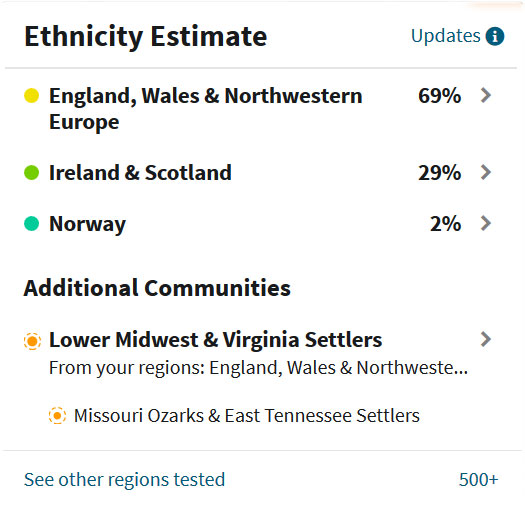Click the orange icon beside Missouri Ozarks
Screen dimensions: 525x506
(x=57, y=416)
